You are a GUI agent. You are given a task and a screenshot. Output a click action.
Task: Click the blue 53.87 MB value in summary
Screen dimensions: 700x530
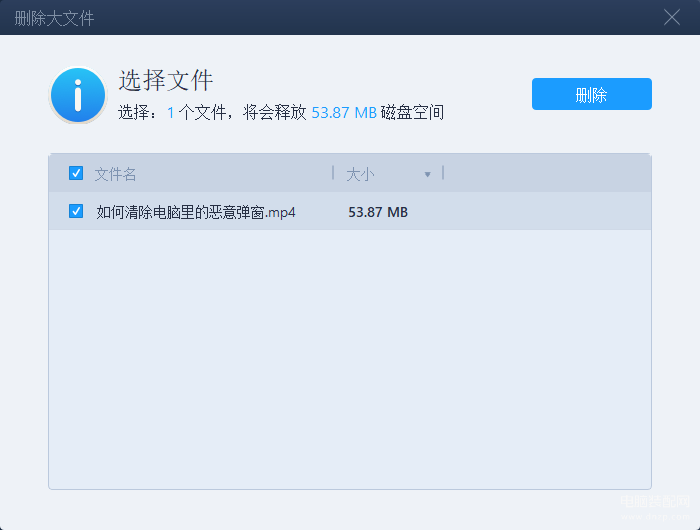click(x=344, y=113)
